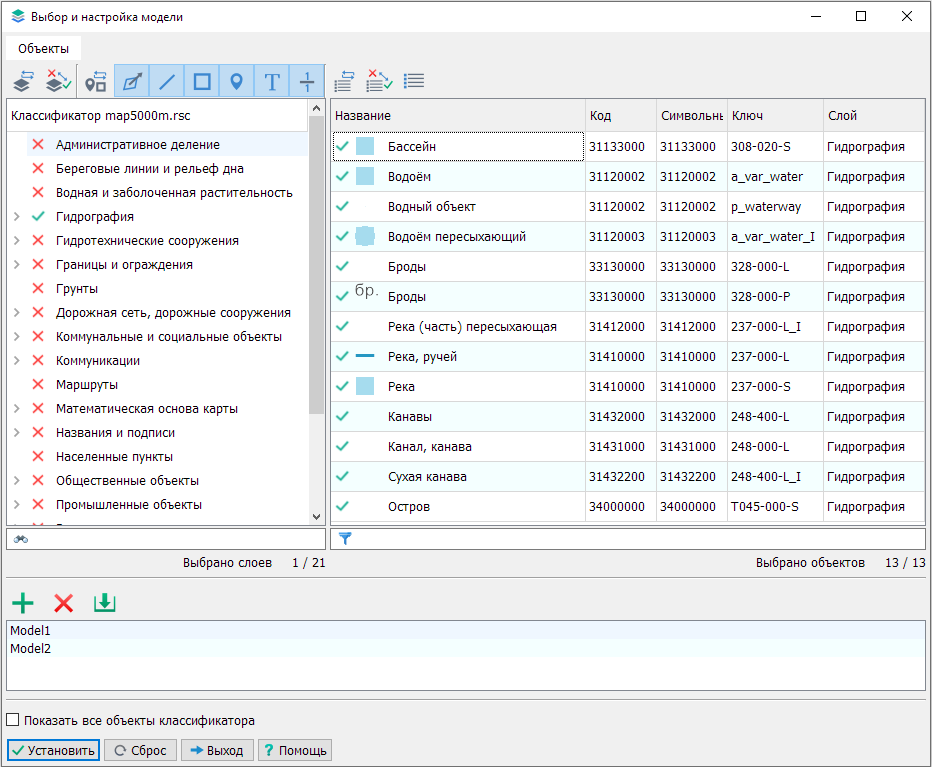
Task: Toggle the check mark on Гидрография layer
Action: tap(39, 217)
